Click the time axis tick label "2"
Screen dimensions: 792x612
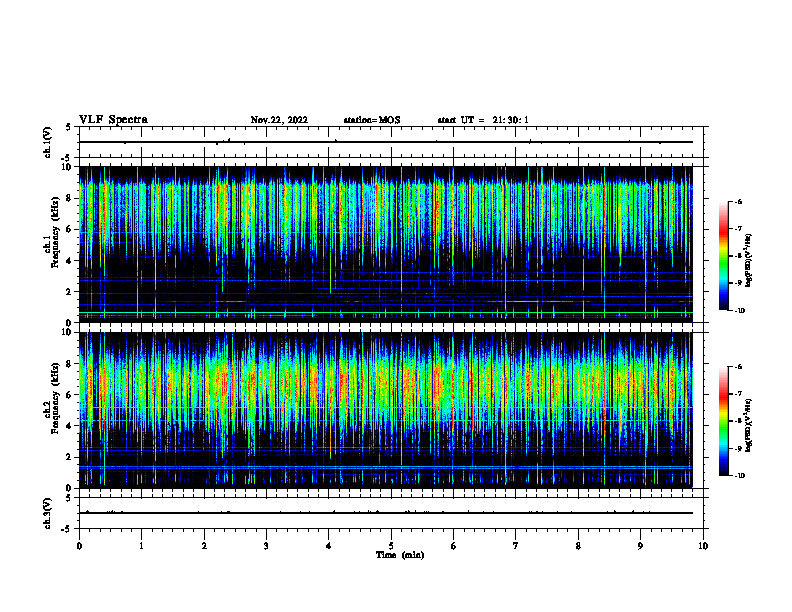(204, 546)
